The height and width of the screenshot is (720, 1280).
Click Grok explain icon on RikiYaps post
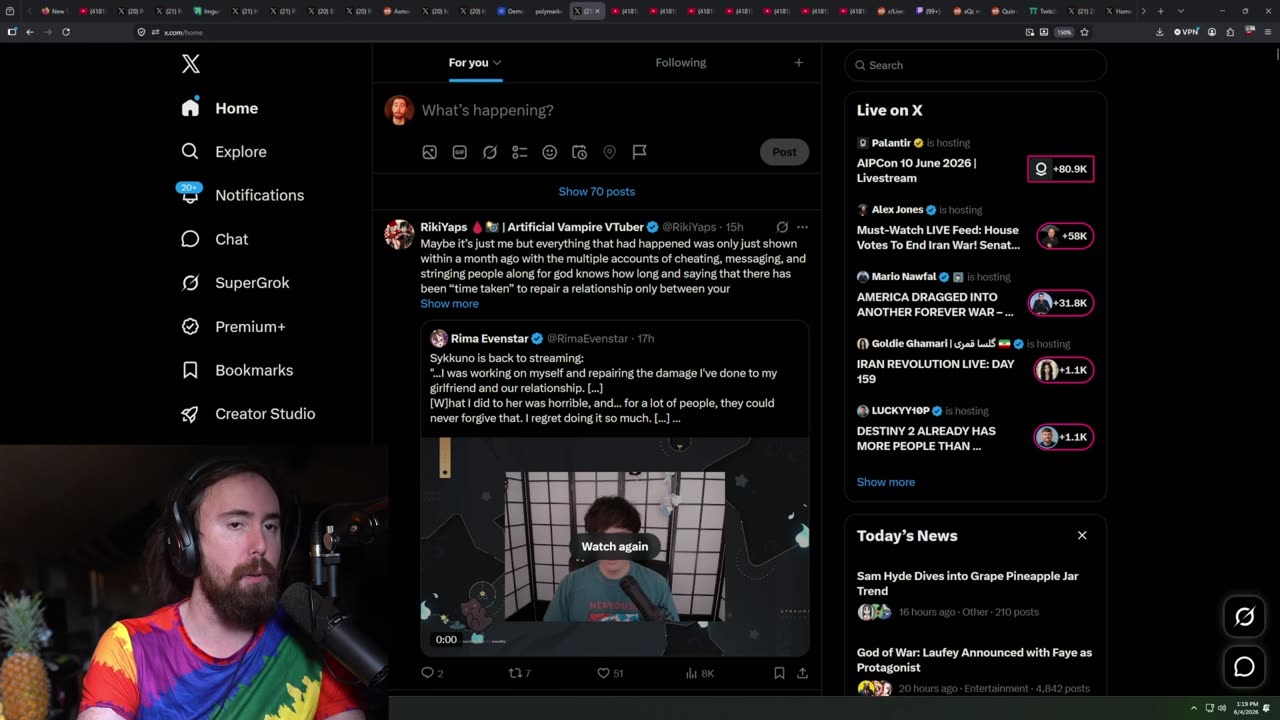[782, 227]
